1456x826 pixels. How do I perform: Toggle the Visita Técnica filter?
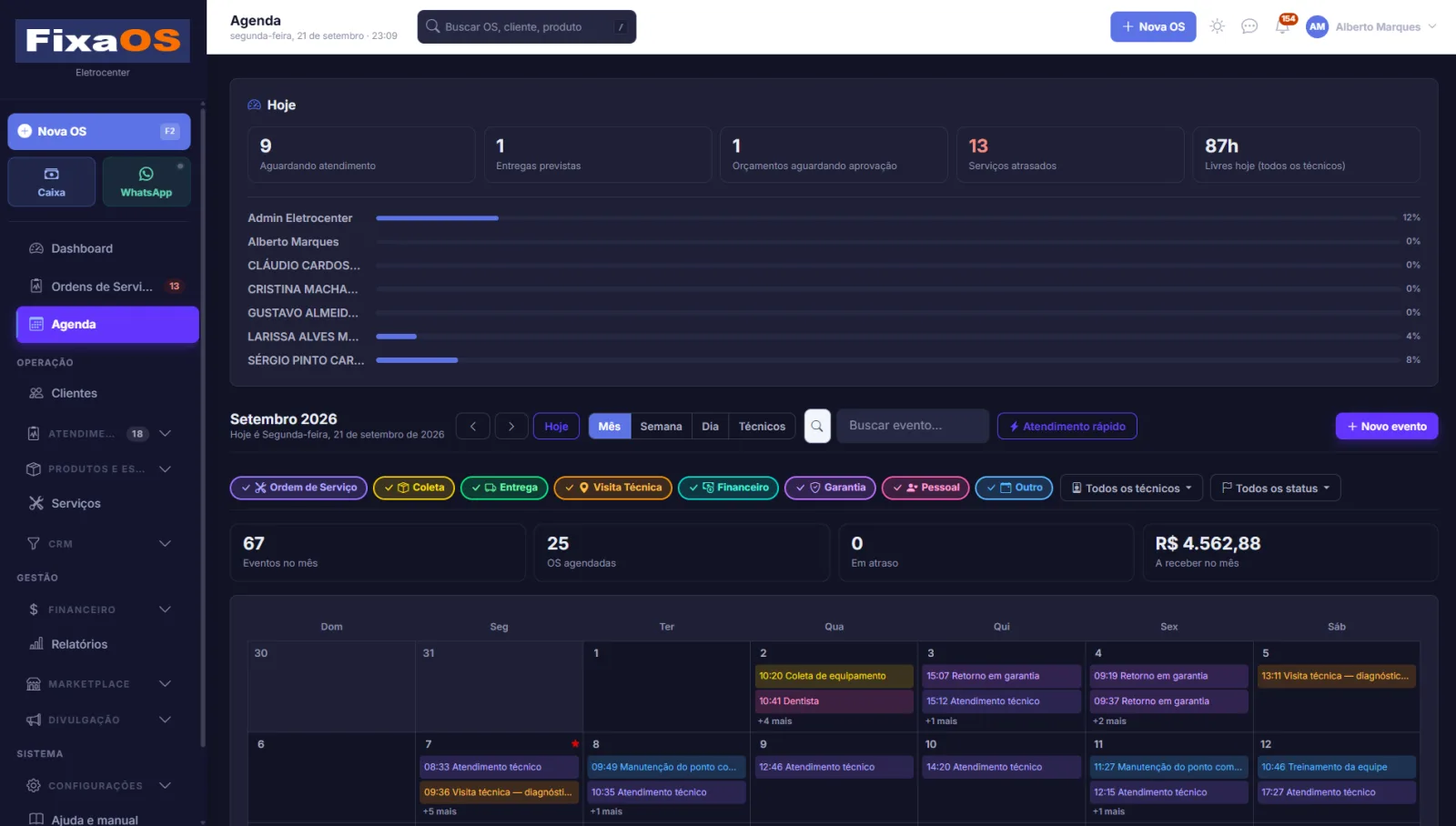point(613,488)
